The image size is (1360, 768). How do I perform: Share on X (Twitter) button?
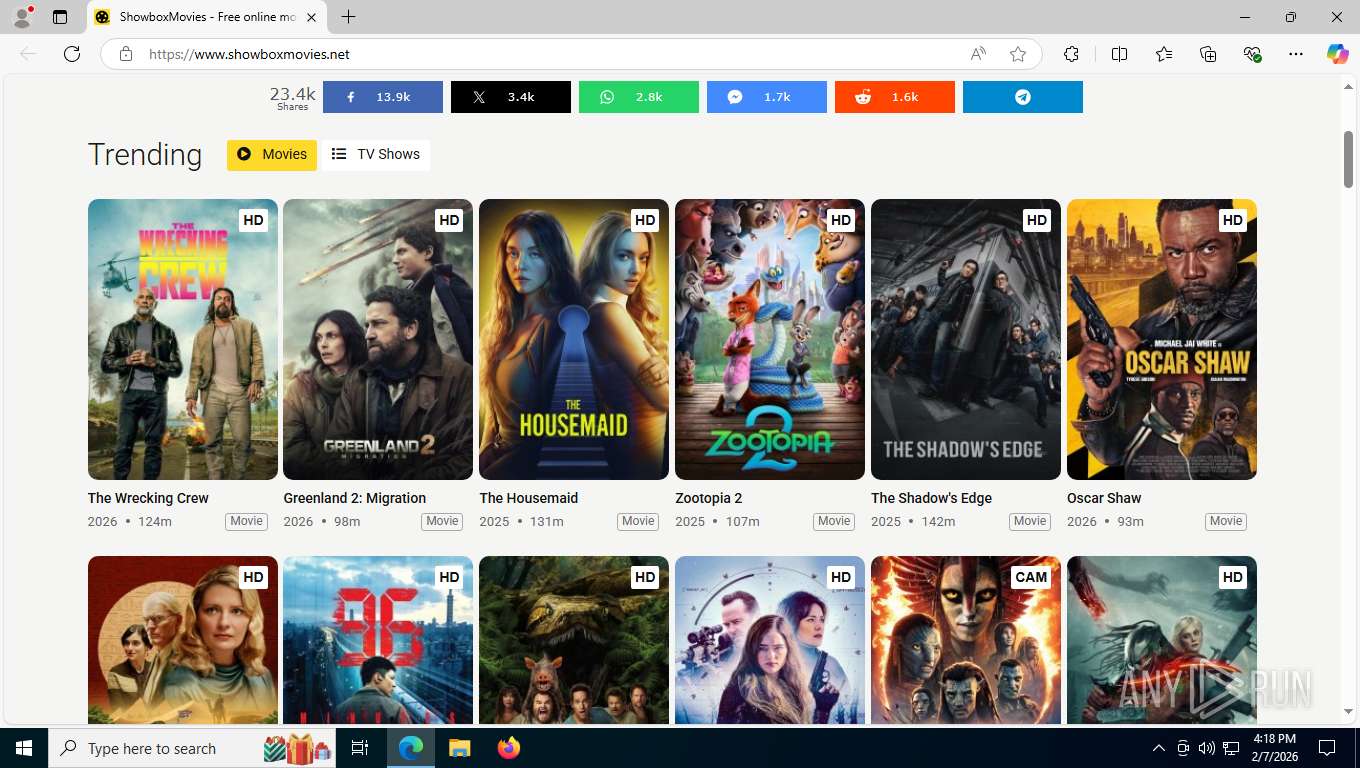click(x=511, y=97)
